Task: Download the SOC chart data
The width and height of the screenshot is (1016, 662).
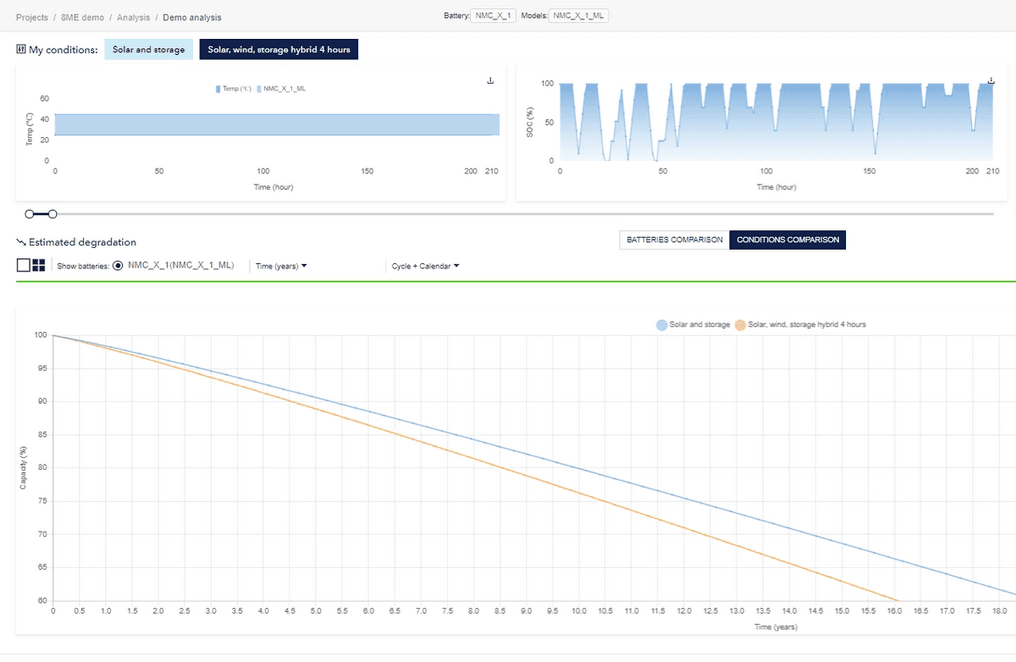Action: coord(990,80)
